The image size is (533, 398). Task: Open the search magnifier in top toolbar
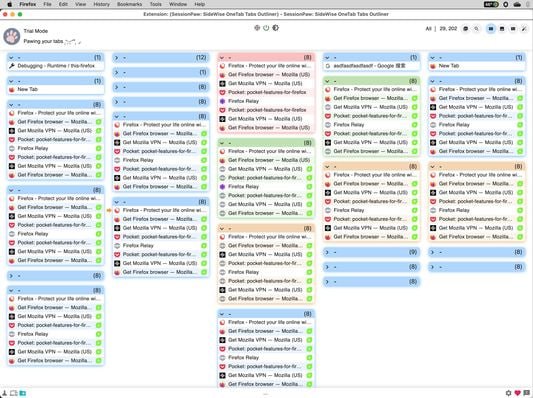(477, 29)
